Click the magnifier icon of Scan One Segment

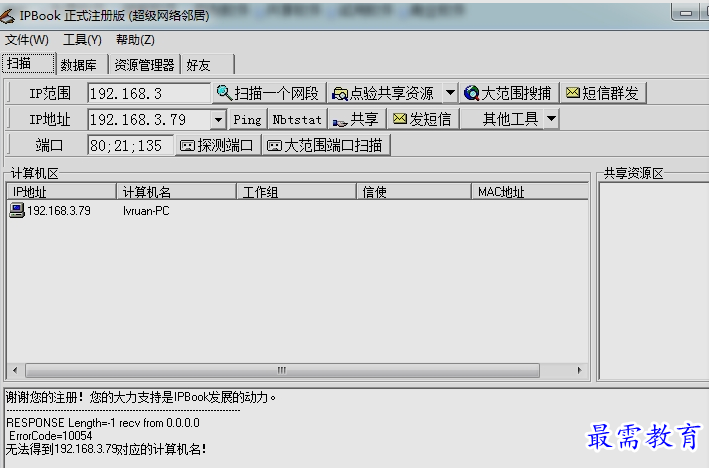pos(224,93)
